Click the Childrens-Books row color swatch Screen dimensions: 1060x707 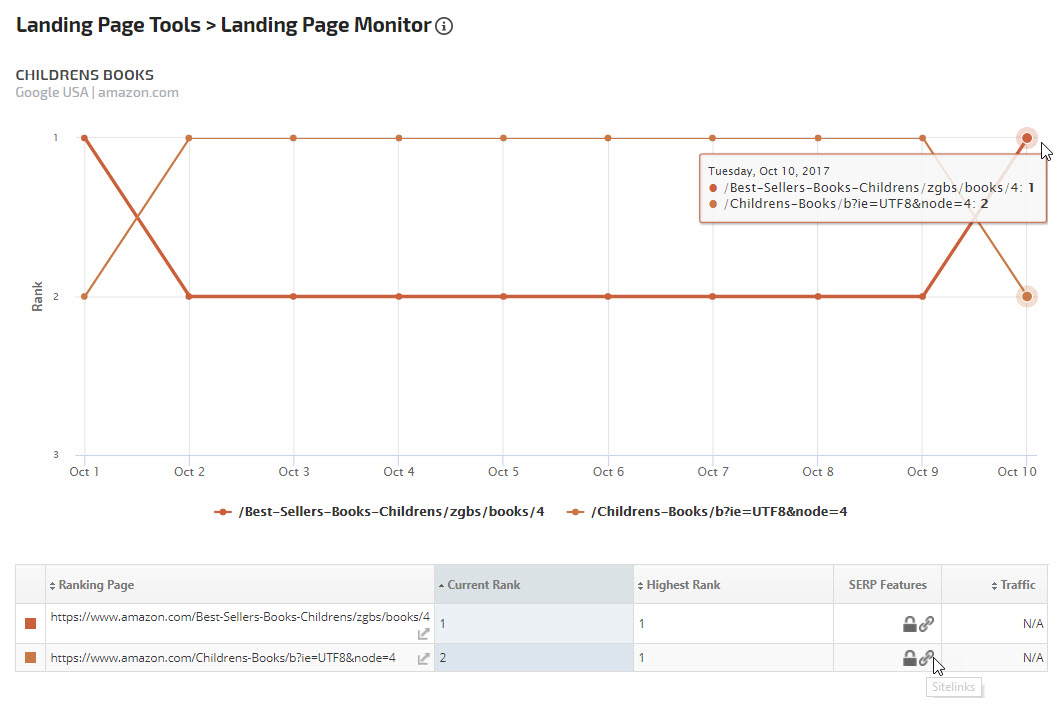click(30, 658)
